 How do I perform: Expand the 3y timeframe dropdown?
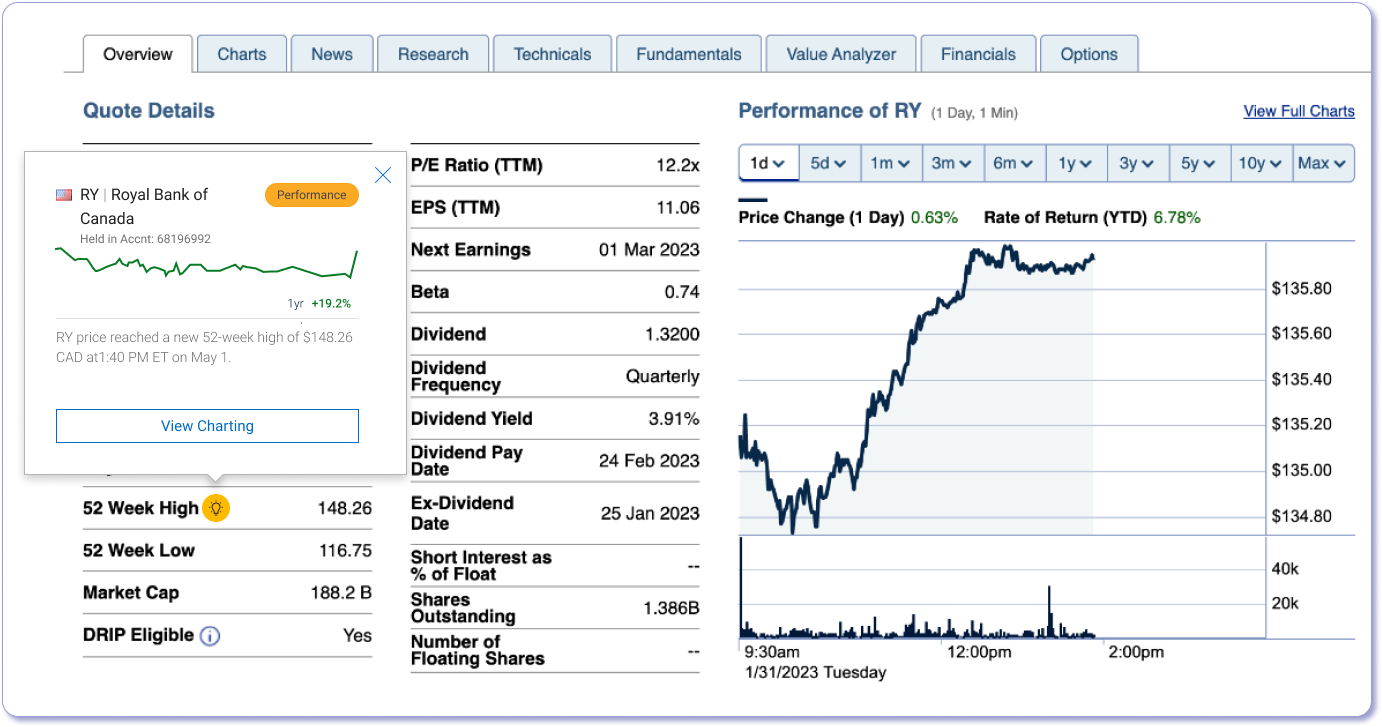(x=1138, y=163)
